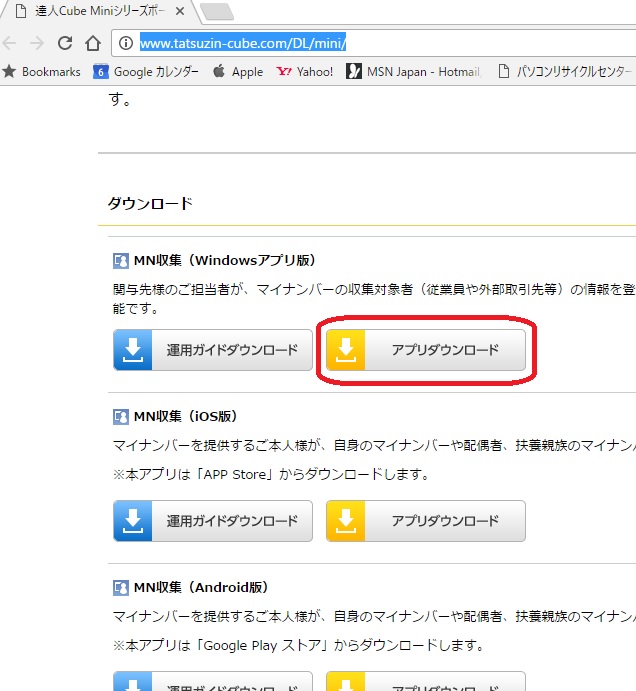Open Google カレンダー bookmark
The image size is (636, 691).
point(146,72)
